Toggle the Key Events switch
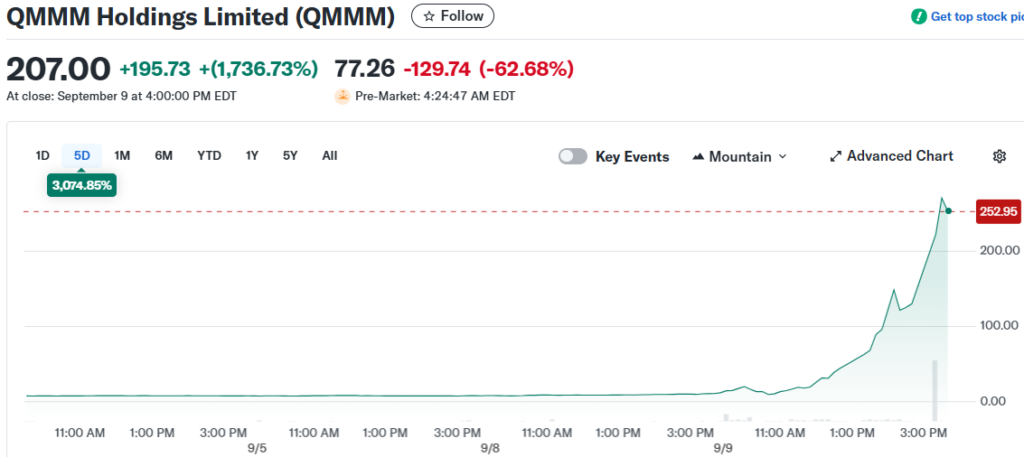The width and height of the screenshot is (1024, 457). (x=573, y=157)
